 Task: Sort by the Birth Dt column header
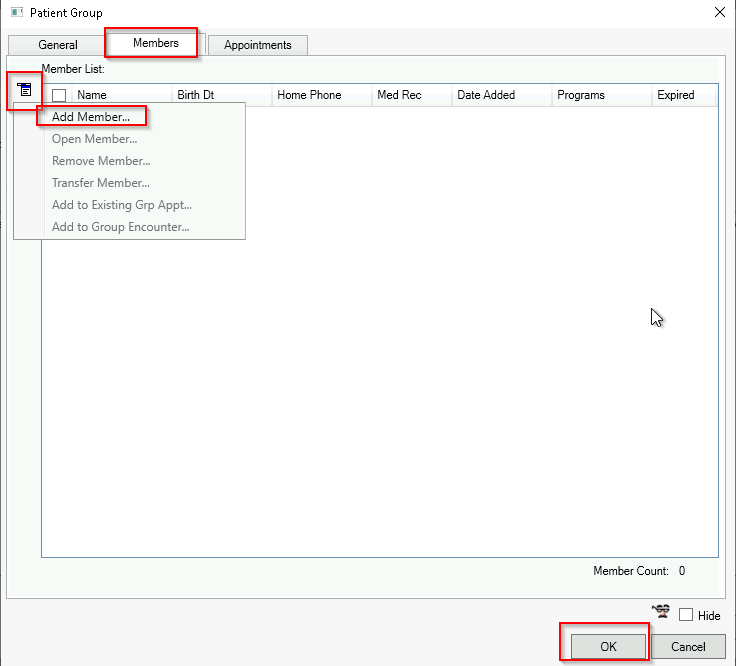(x=222, y=95)
